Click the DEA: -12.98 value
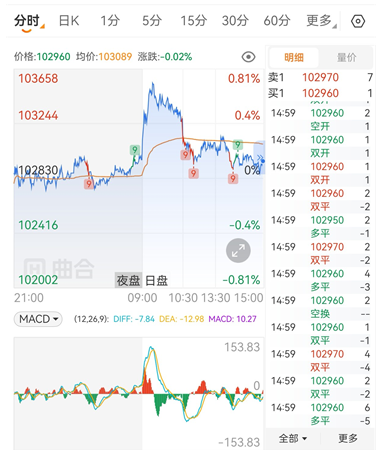This screenshot has height=450, width=391. click(x=181, y=319)
